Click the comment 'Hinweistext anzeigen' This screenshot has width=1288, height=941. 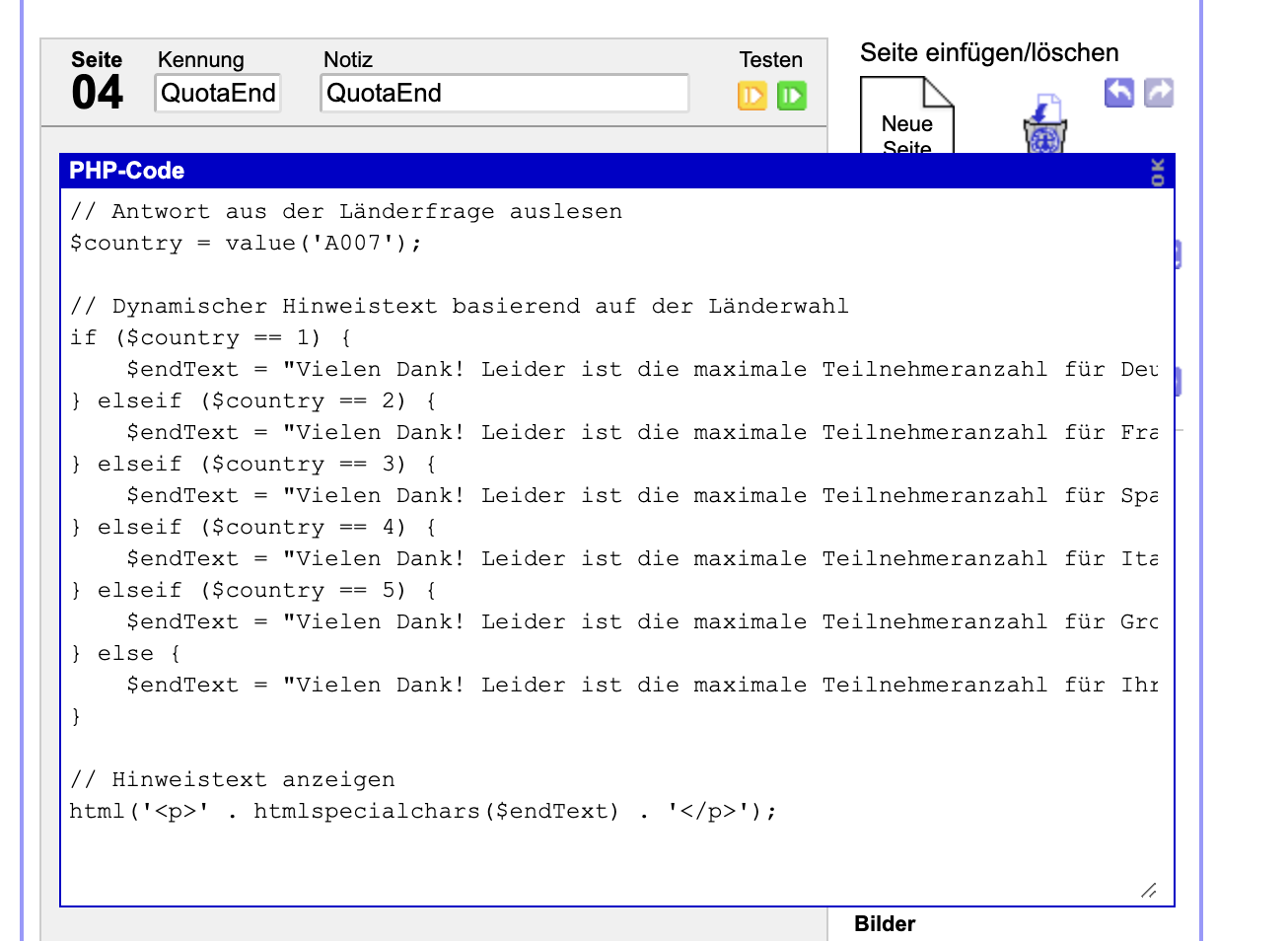233,779
